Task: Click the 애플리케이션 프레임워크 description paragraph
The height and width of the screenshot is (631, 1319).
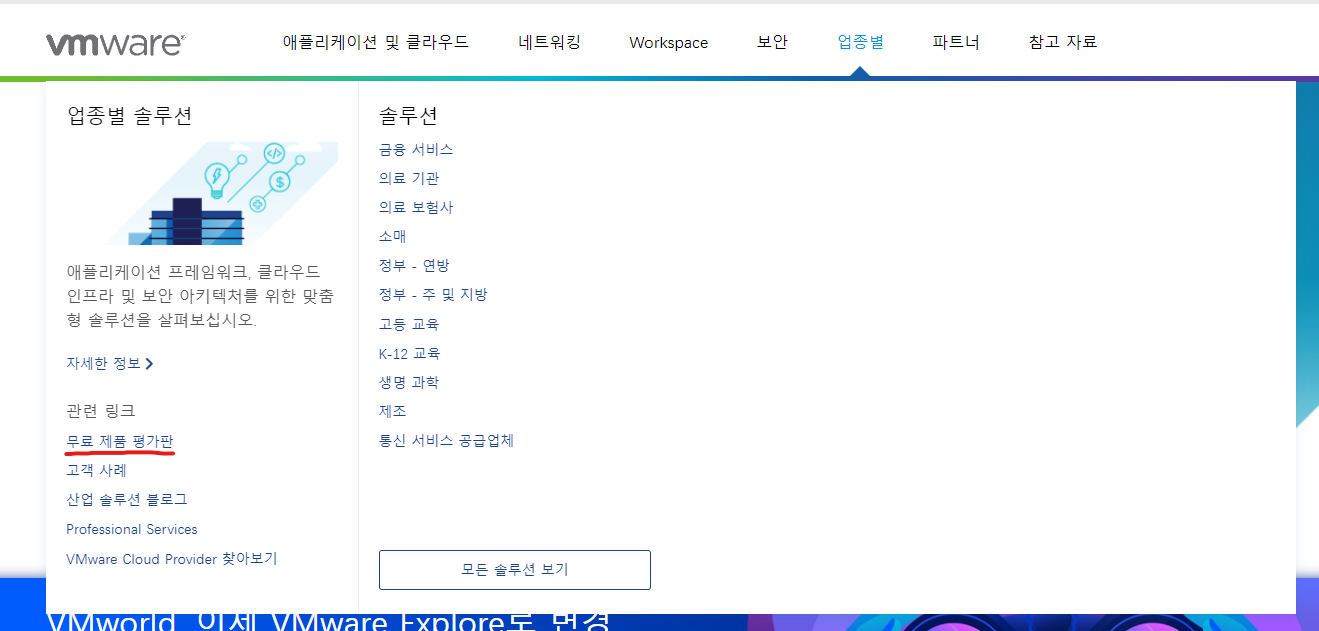Action: click(200, 296)
